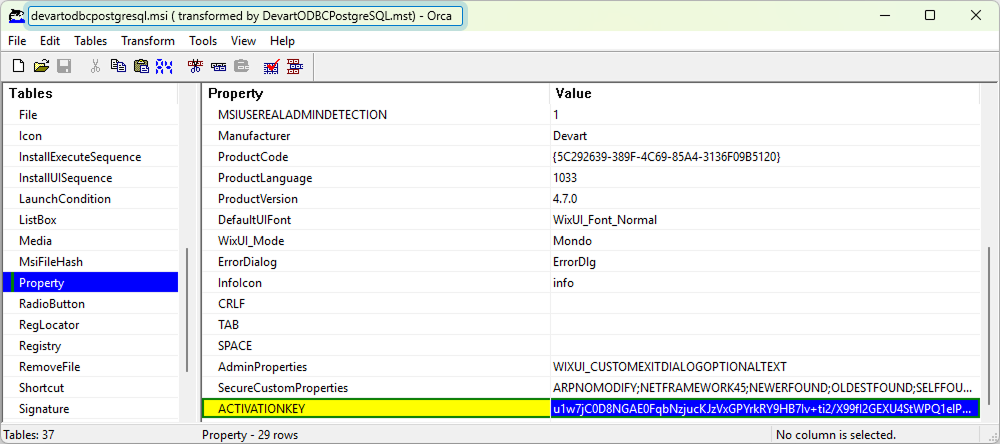Click the DefaultUIFont property cell
Screen dimensions: 1000x444
[x=376, y=220]
